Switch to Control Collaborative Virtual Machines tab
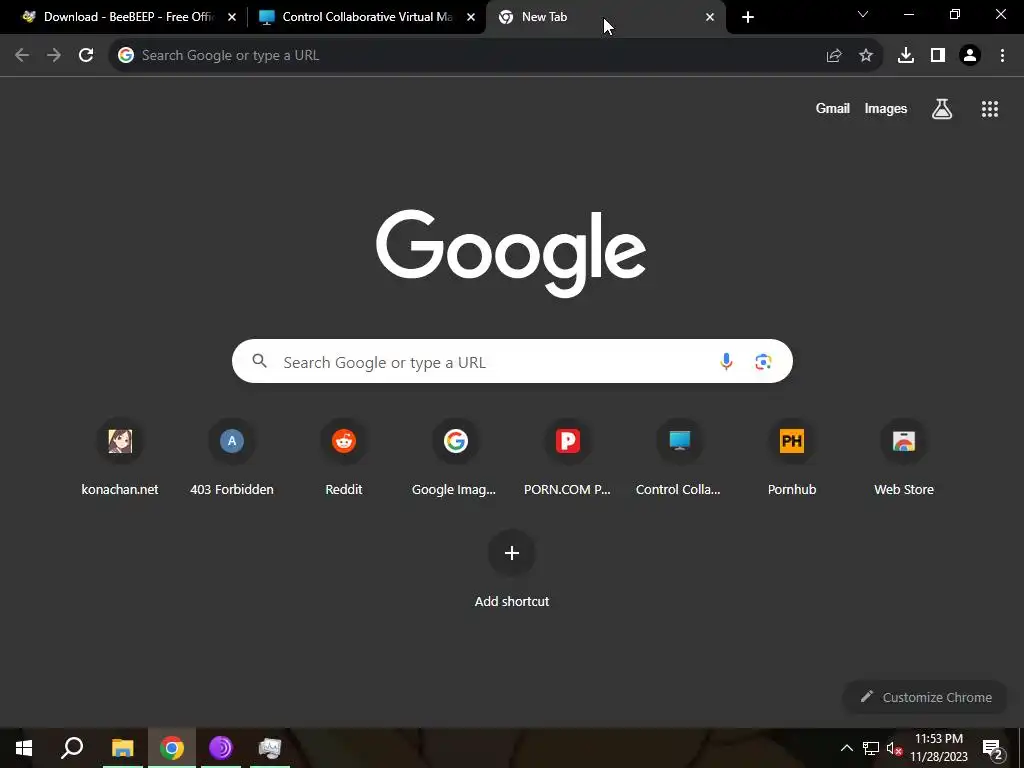 pyautogui.click(x=366, y=17)
